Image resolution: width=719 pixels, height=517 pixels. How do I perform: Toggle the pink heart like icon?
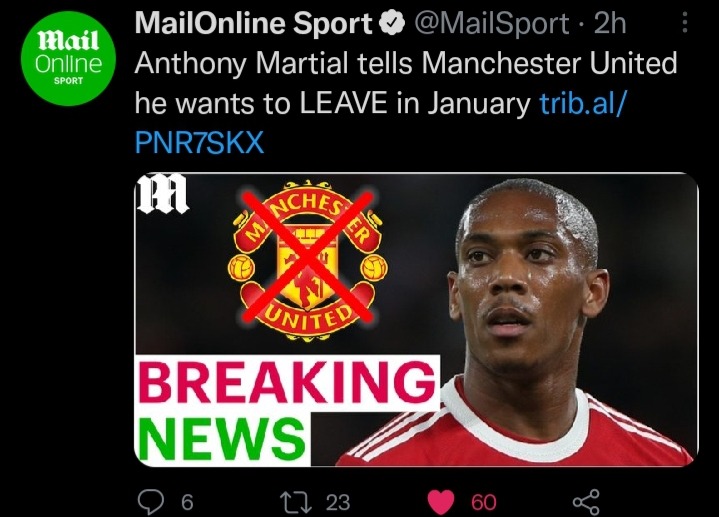tap(441, 501)
